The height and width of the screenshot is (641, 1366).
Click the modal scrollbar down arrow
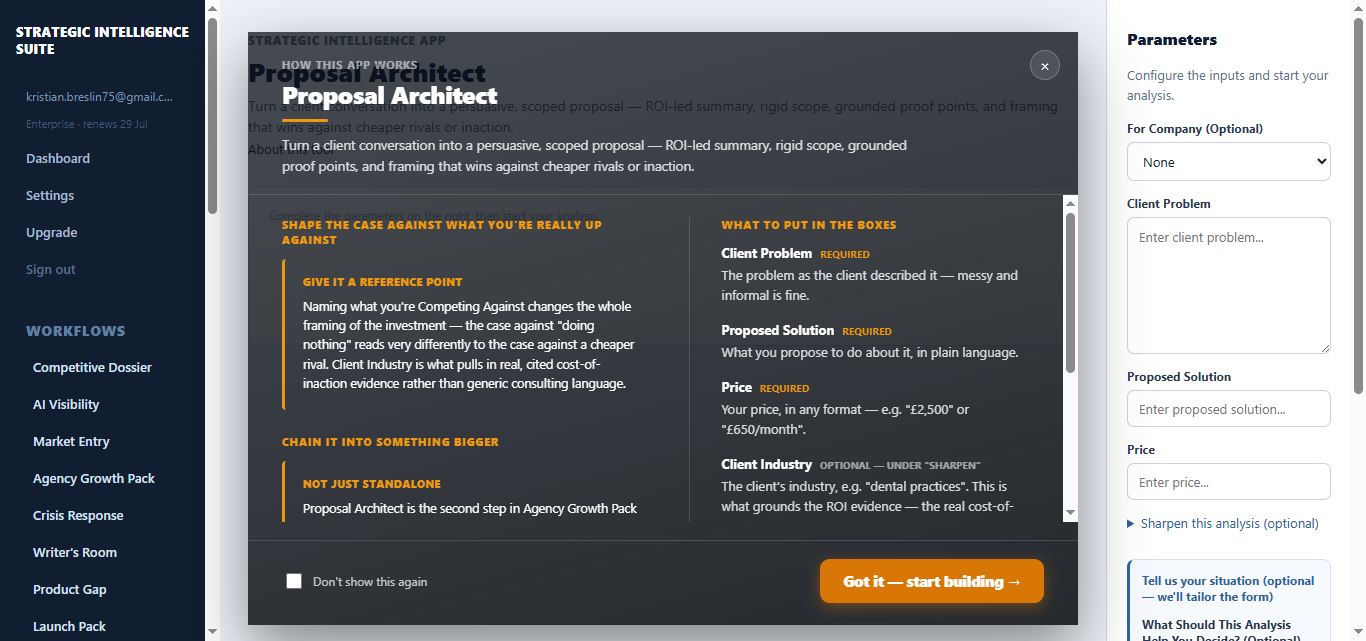coord(1070,513)
